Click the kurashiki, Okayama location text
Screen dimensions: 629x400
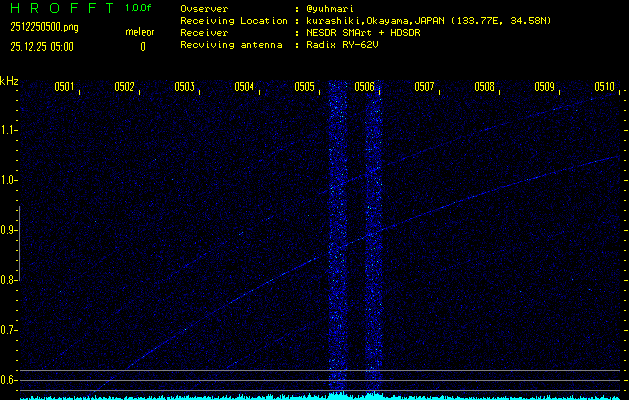pos(370,20)
